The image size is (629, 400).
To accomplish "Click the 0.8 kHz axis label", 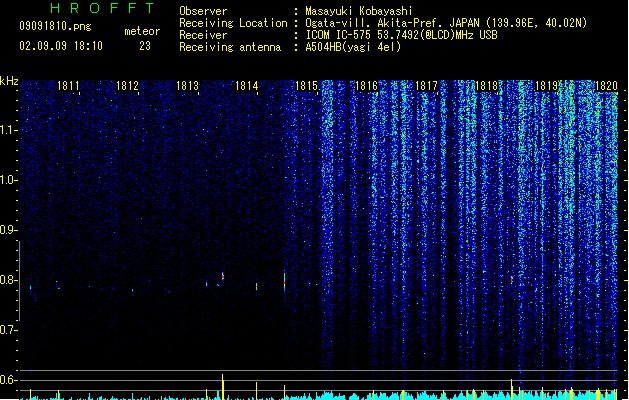I will (x=9, y=280).
